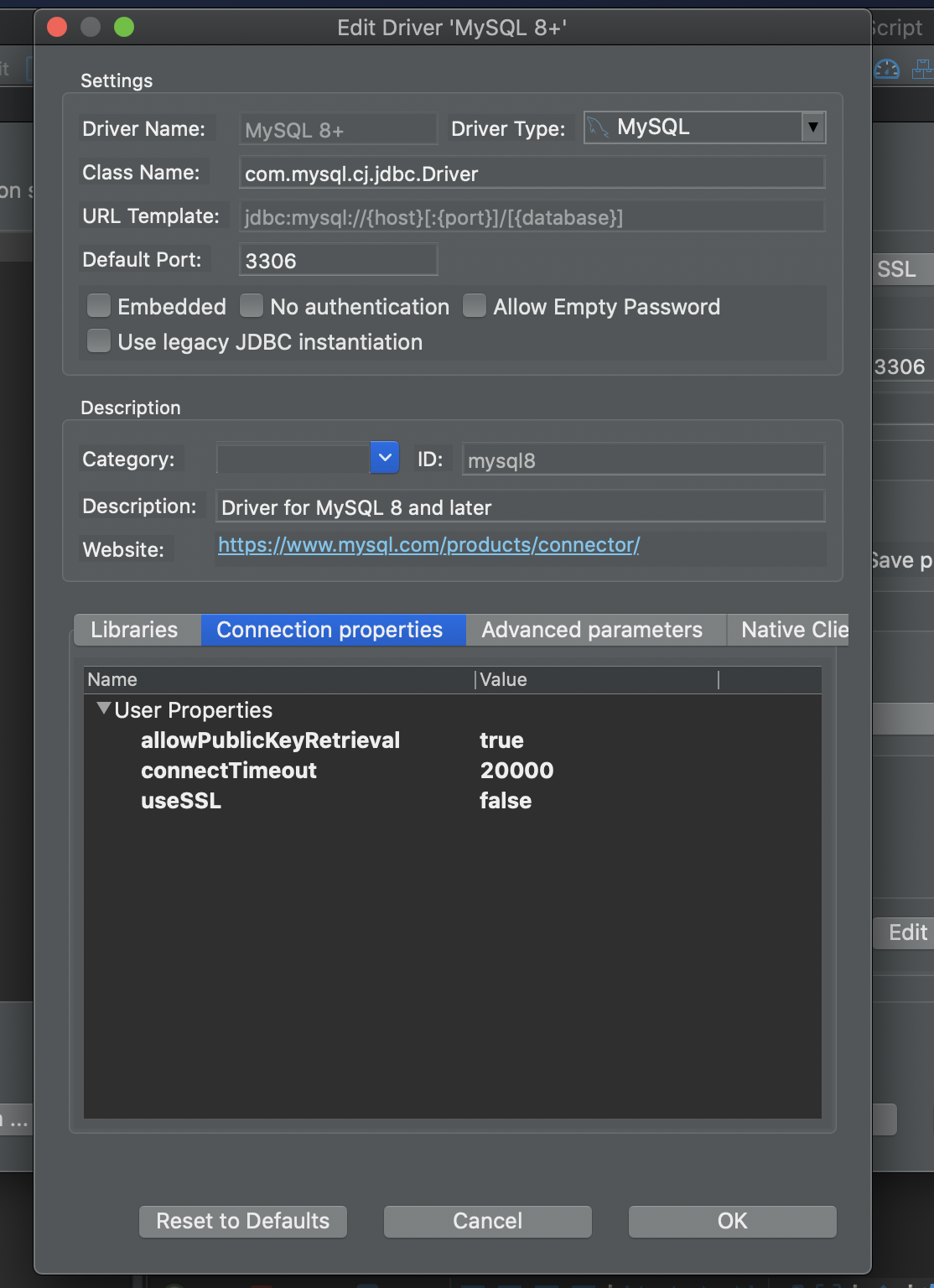
Task: Close the Edit Driver dialog with red button
Action: 57,27
